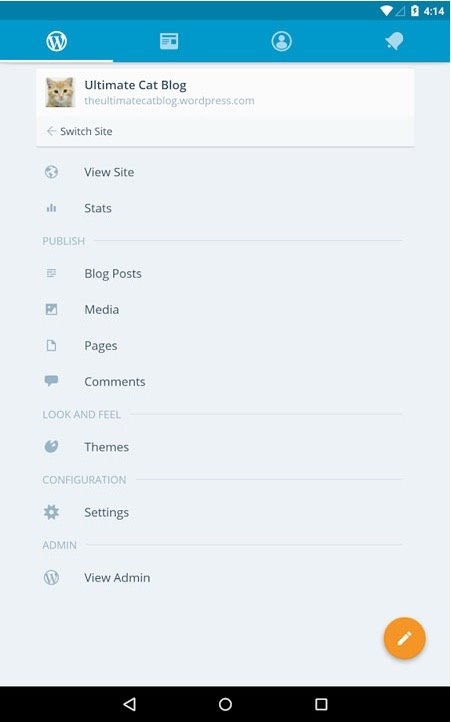Screen dimensions: 451x723
Task: Open the Notifications bell tab
Action: 394,41
